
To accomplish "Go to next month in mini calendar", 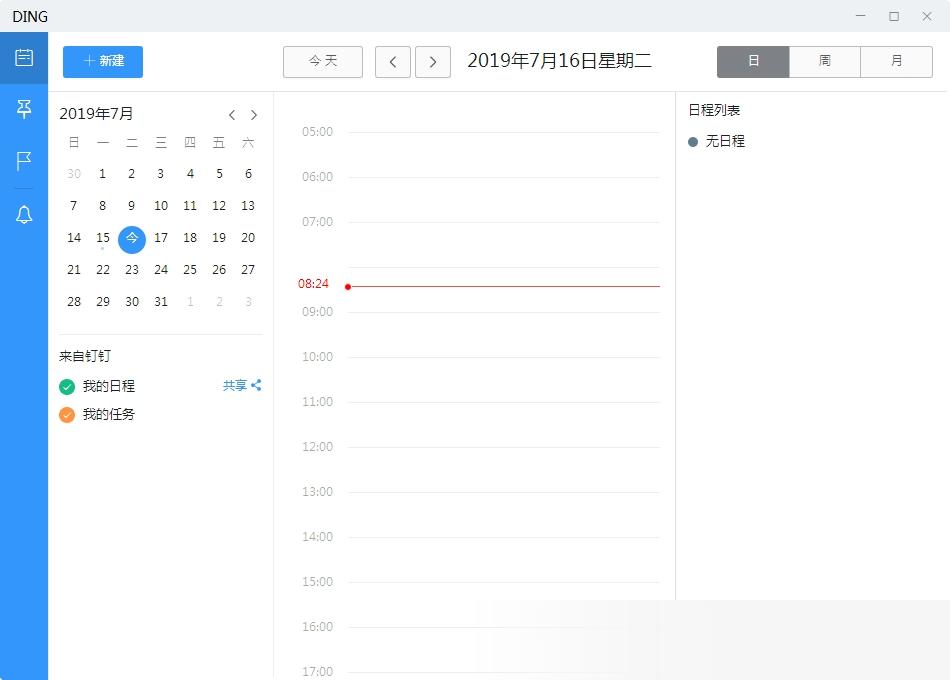I will pyautogui.click(x=254, y=115).
